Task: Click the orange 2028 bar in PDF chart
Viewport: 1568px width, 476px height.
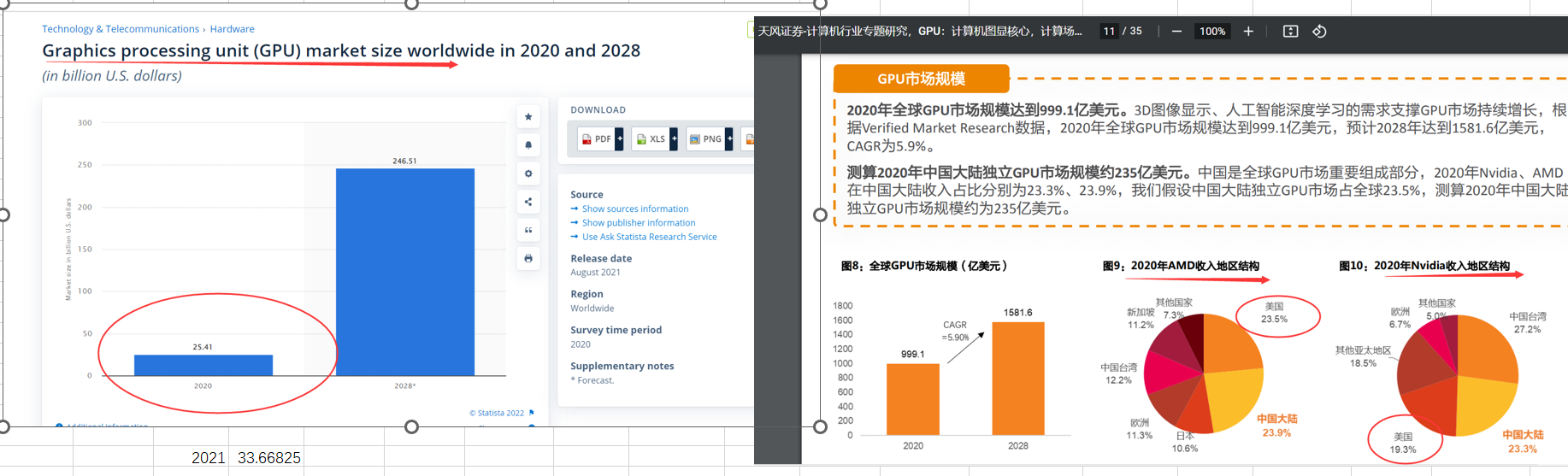Action: (1018, 378)
